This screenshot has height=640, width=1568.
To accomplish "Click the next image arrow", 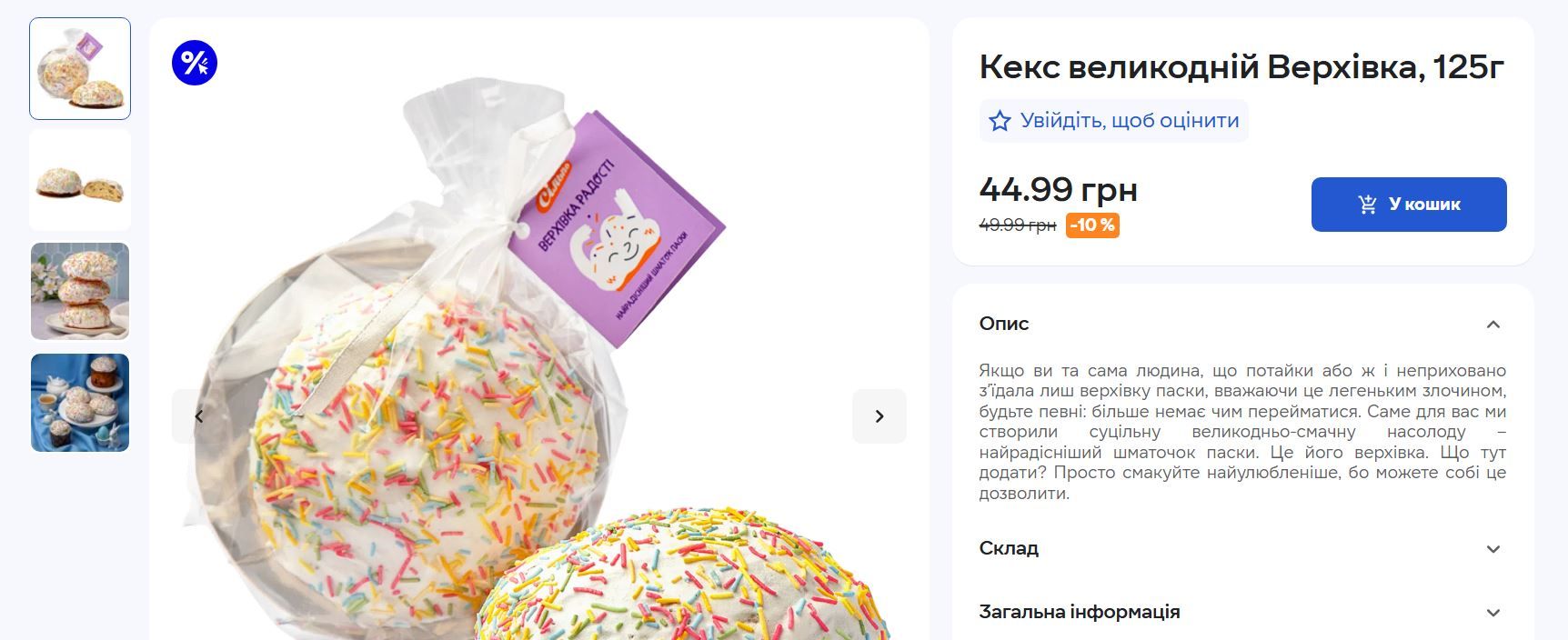I will point(879,415).
